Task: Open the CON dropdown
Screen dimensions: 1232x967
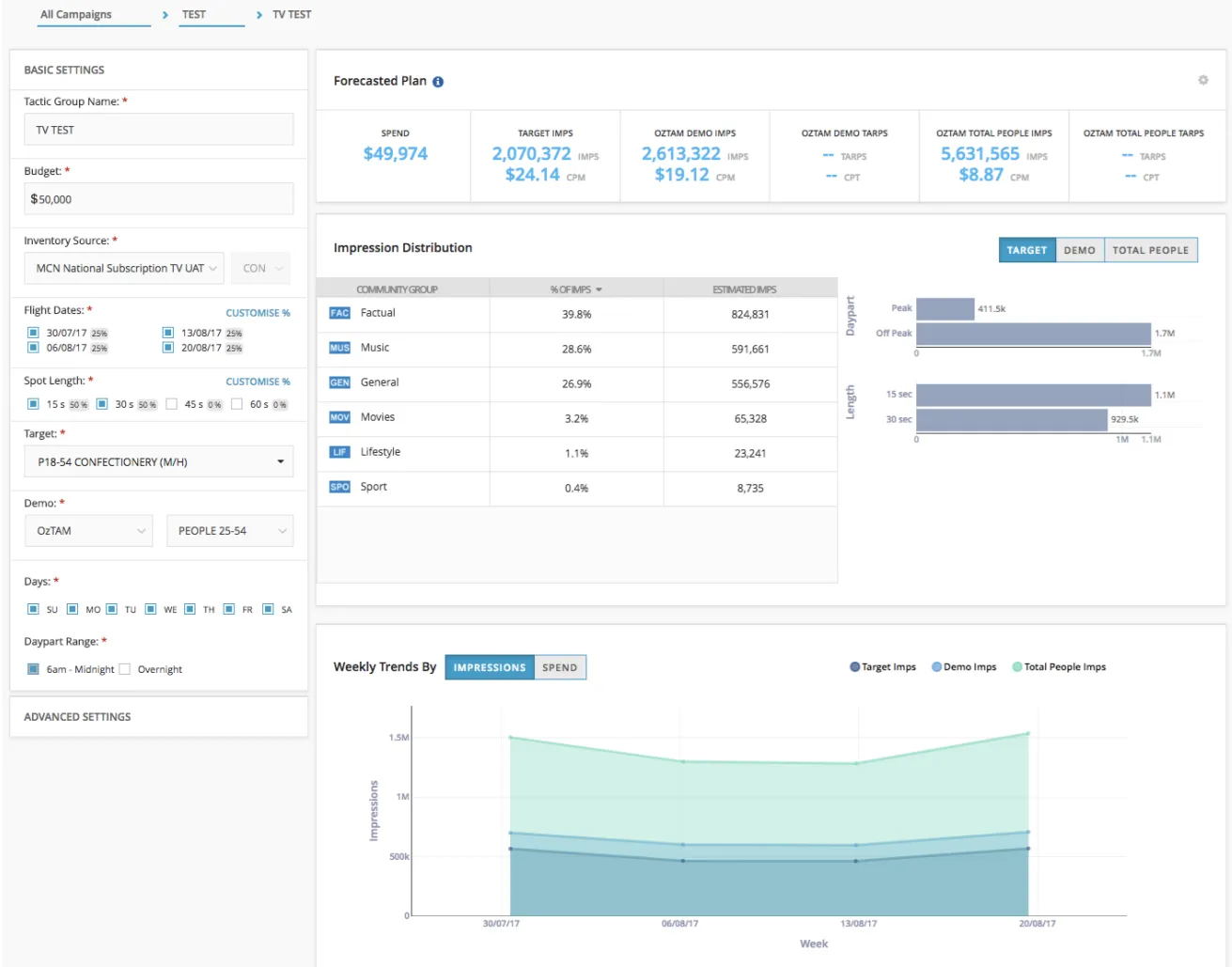Action: point(260,269)
